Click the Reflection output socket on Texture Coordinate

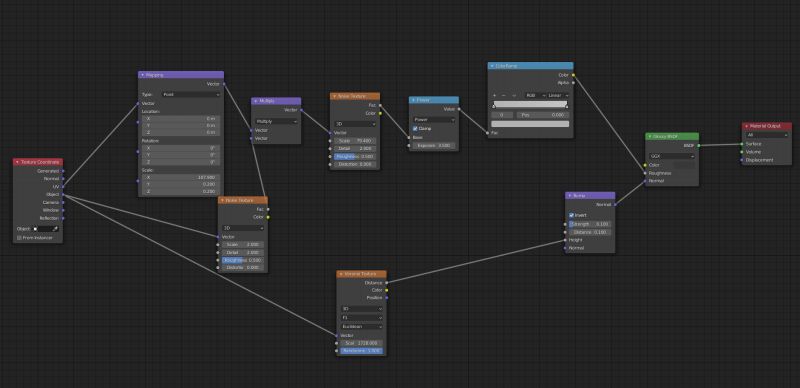(63, 219)
